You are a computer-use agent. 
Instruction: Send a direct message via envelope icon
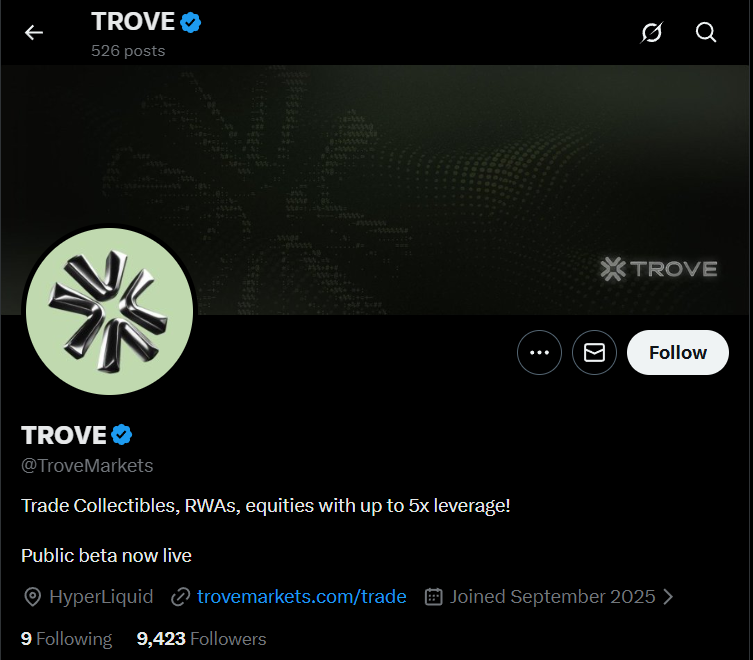tap(594, 353)
